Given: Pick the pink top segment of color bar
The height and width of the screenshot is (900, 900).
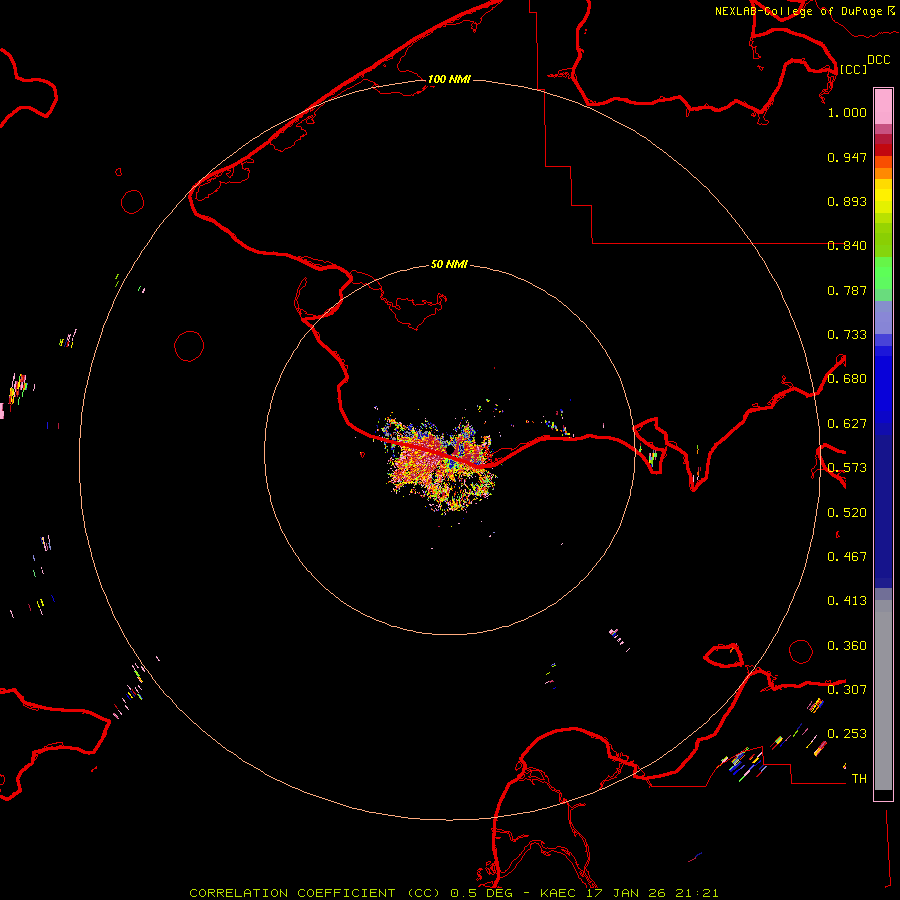Looking at the screenshot, I should [x=883, y=104].
